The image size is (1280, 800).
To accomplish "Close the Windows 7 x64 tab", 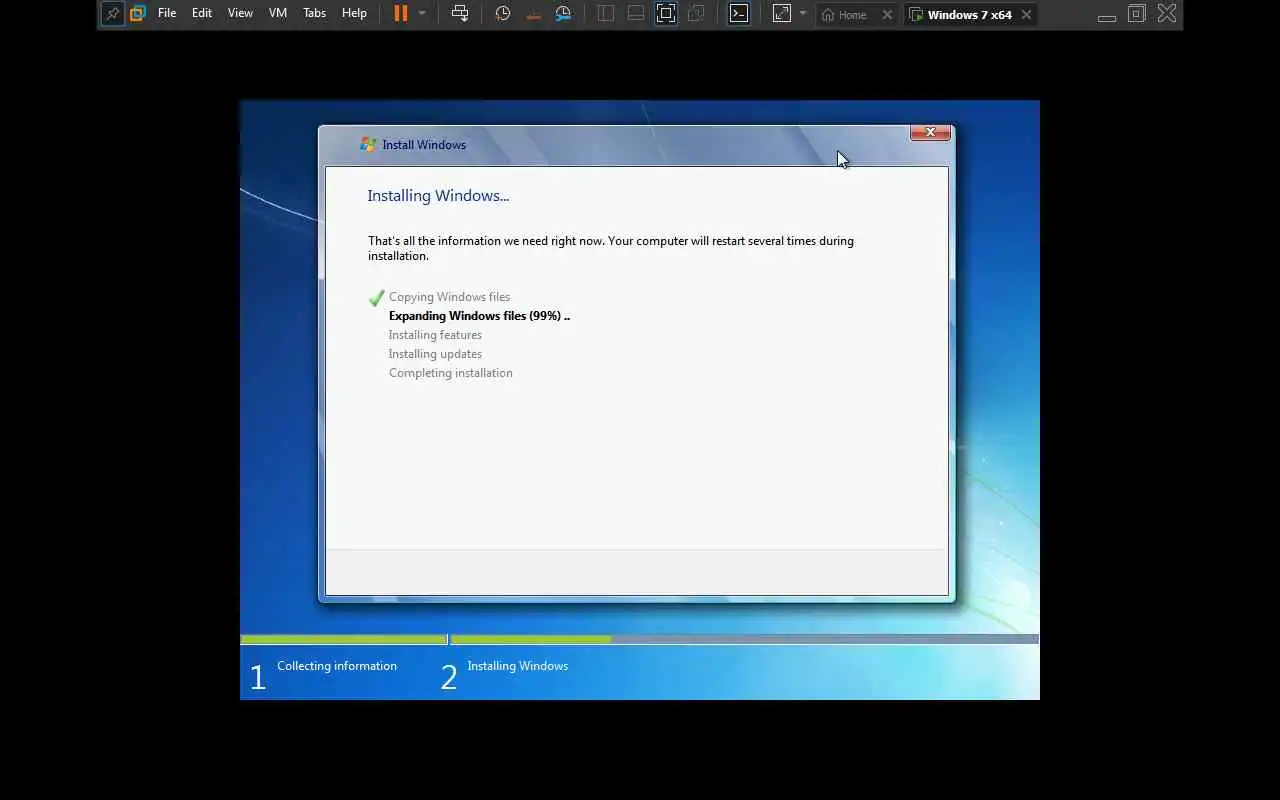I will pos(1026,15).
